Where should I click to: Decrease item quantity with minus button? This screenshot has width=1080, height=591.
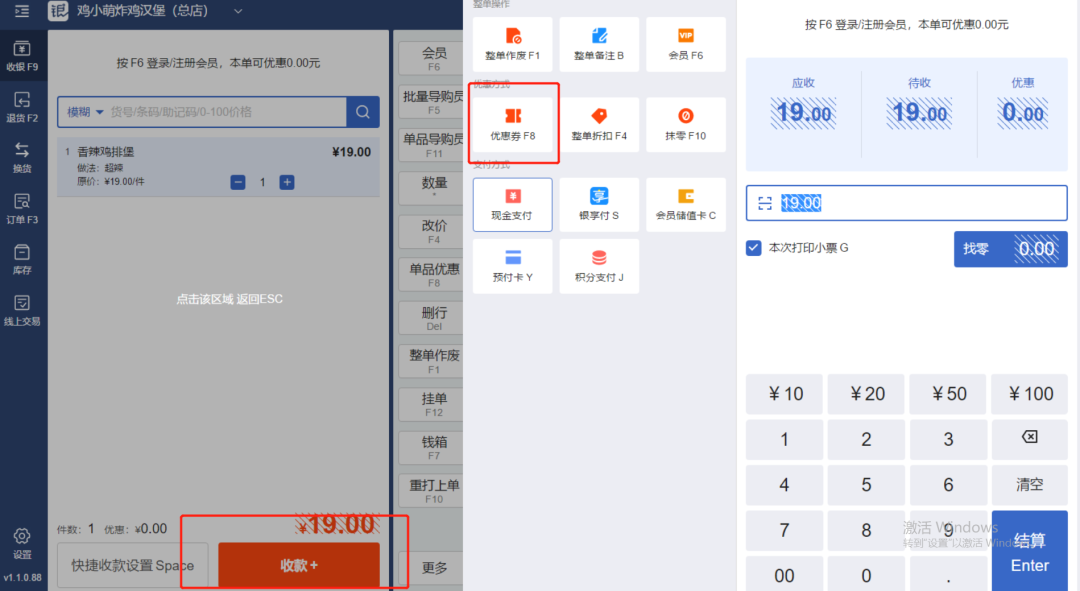pos(238,182)
